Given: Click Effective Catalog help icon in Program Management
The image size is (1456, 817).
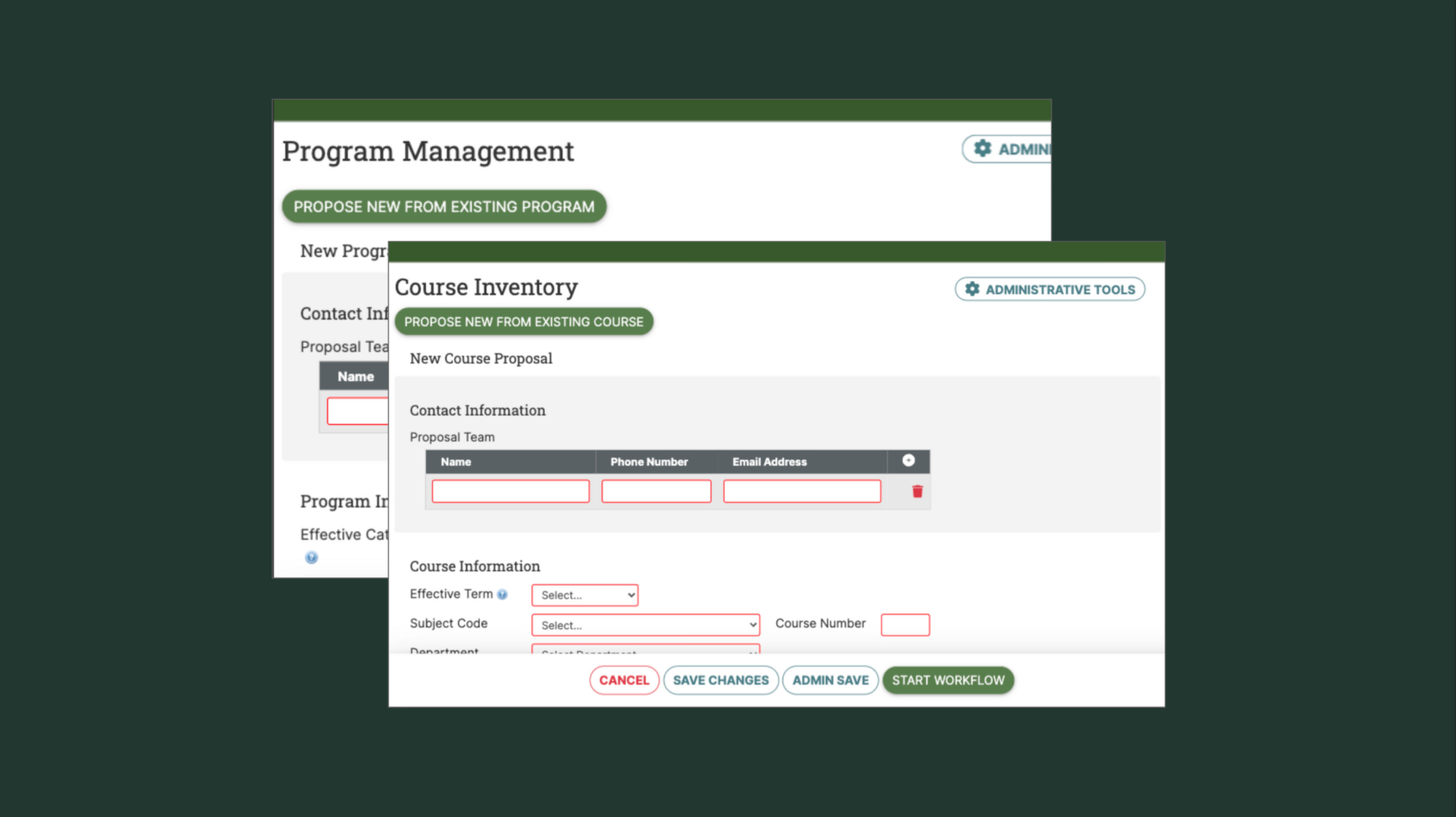Looking at the screenshot, I should point(311,557).
